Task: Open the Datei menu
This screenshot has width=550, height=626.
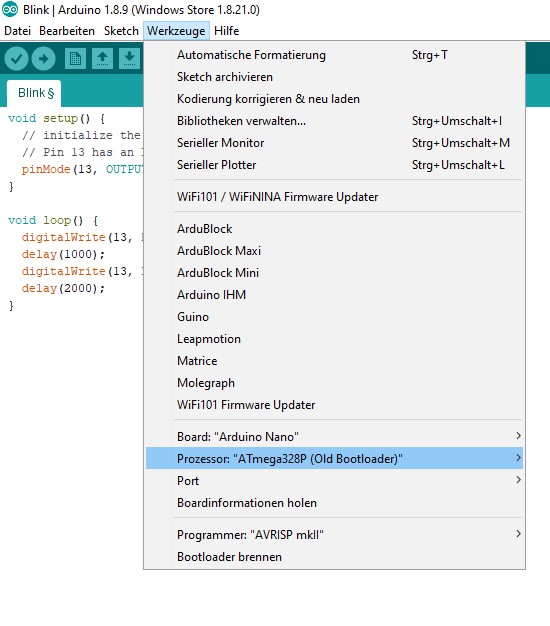Action: 17,31
